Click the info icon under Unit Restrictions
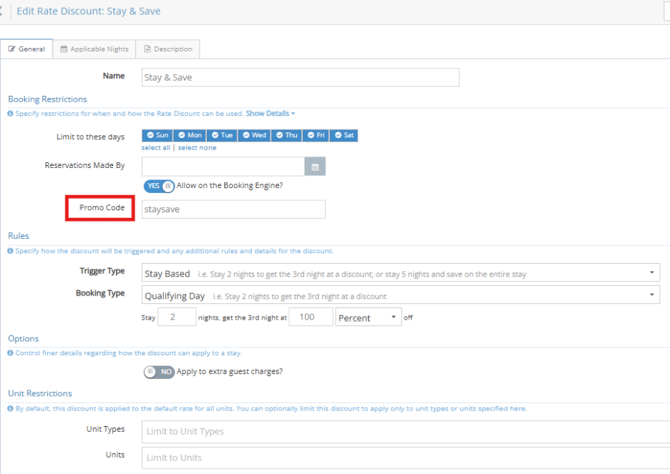The width and height of the screenshot is (670, 474). 11,408
